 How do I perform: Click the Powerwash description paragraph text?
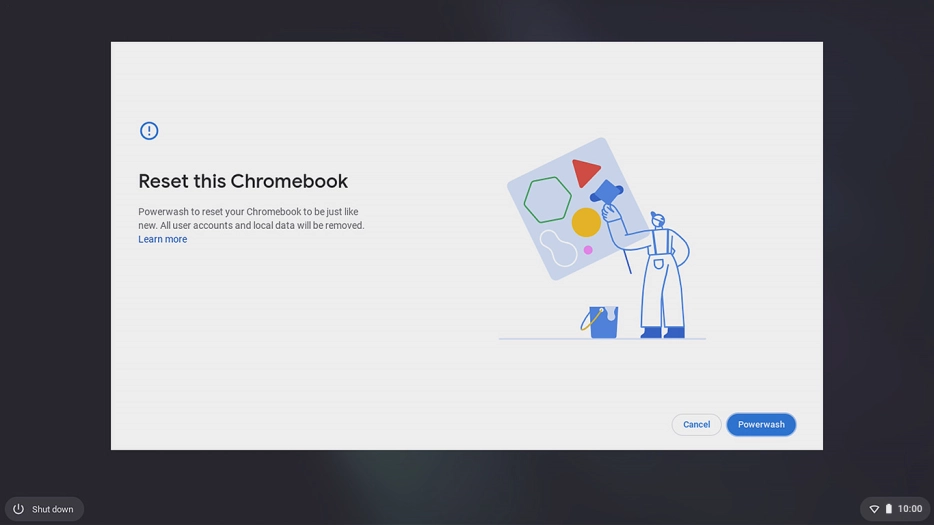click(250, 218)
